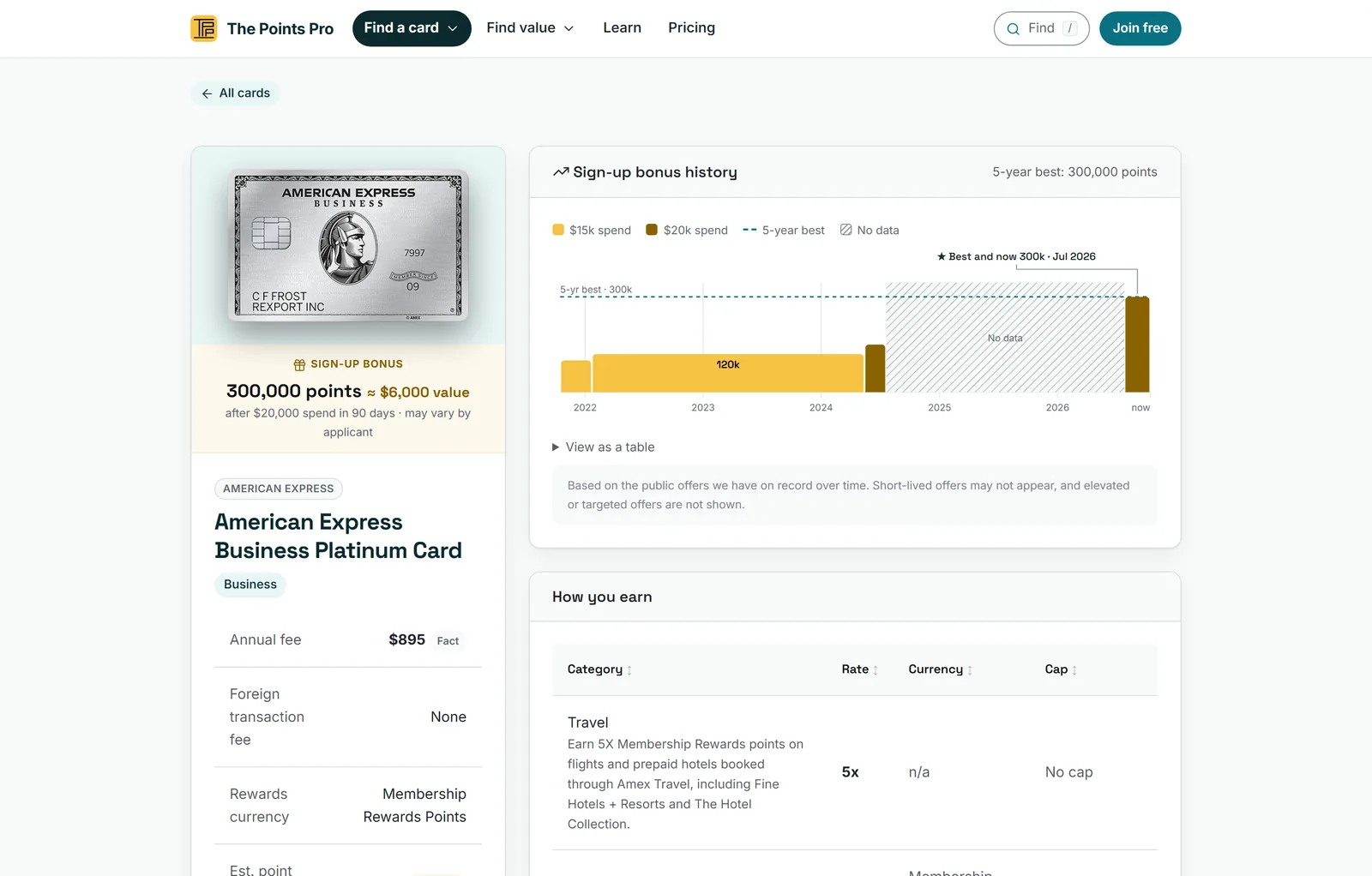1372x876 pixels.
Task: Click the How you earn heading
Action: [x=602, y=597]
